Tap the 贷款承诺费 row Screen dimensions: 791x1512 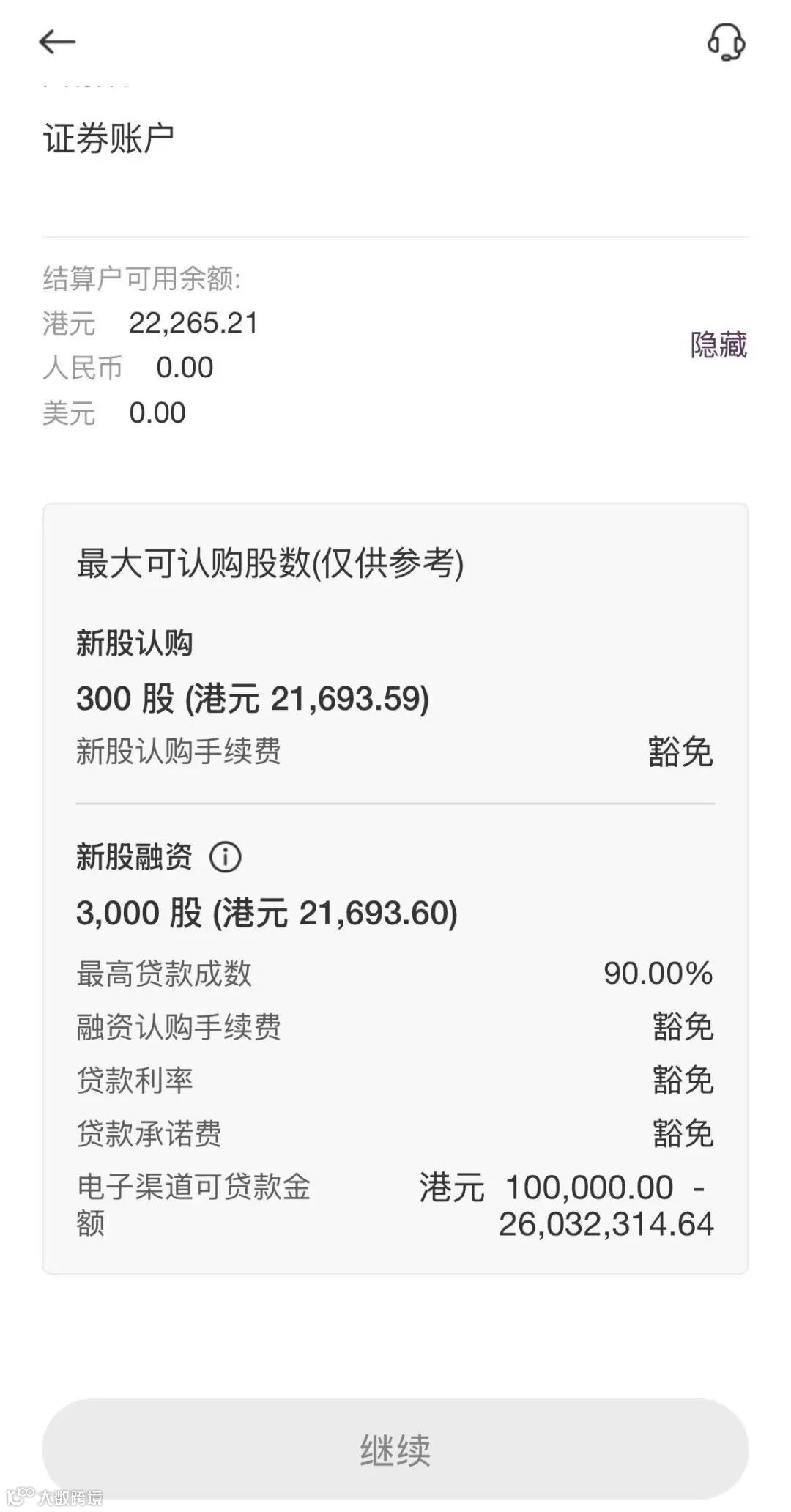(395, 1133)
